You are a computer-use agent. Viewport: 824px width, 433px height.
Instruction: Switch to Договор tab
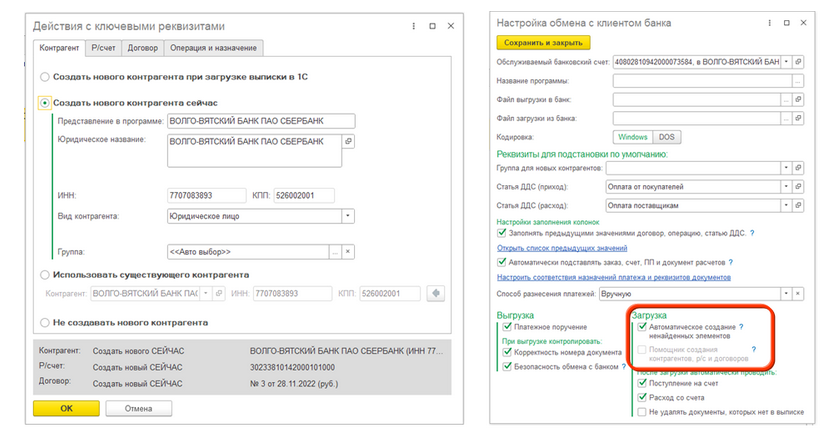point(142,48)
